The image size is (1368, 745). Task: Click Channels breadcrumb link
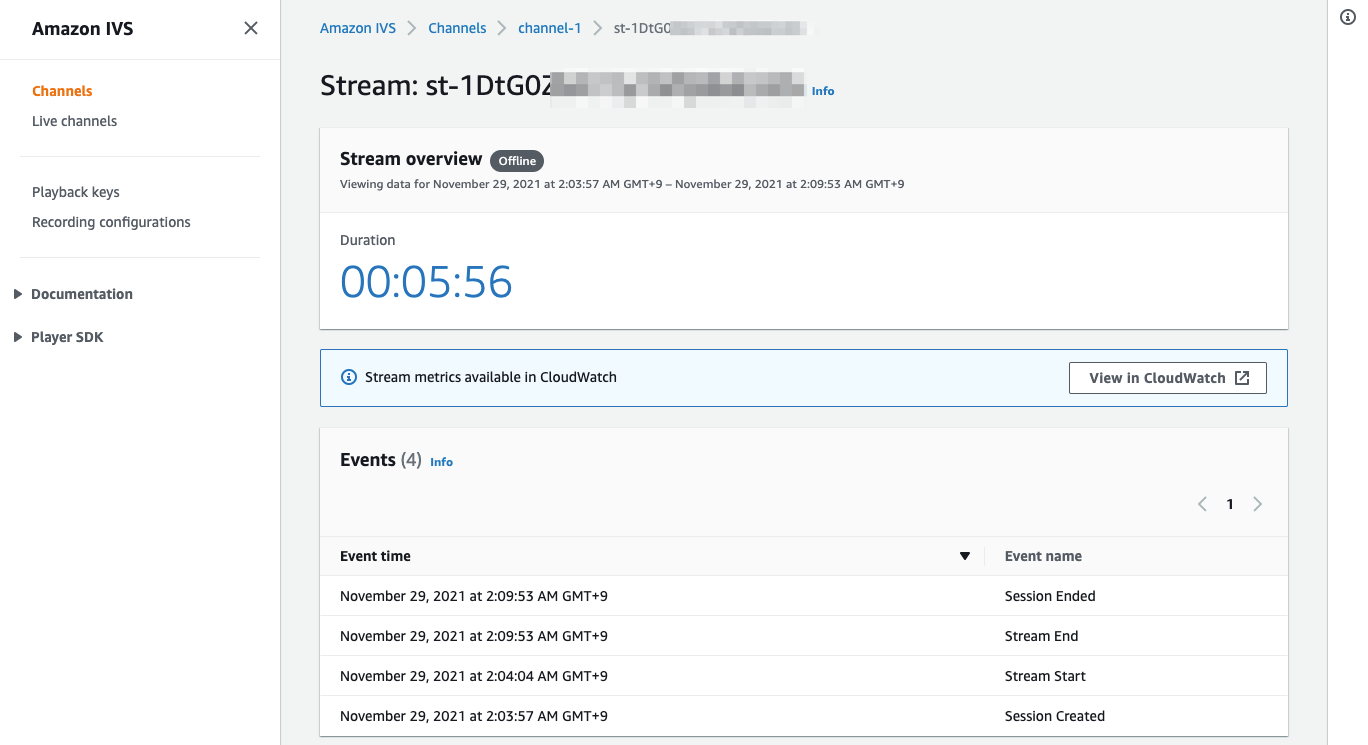coord(457,28)
